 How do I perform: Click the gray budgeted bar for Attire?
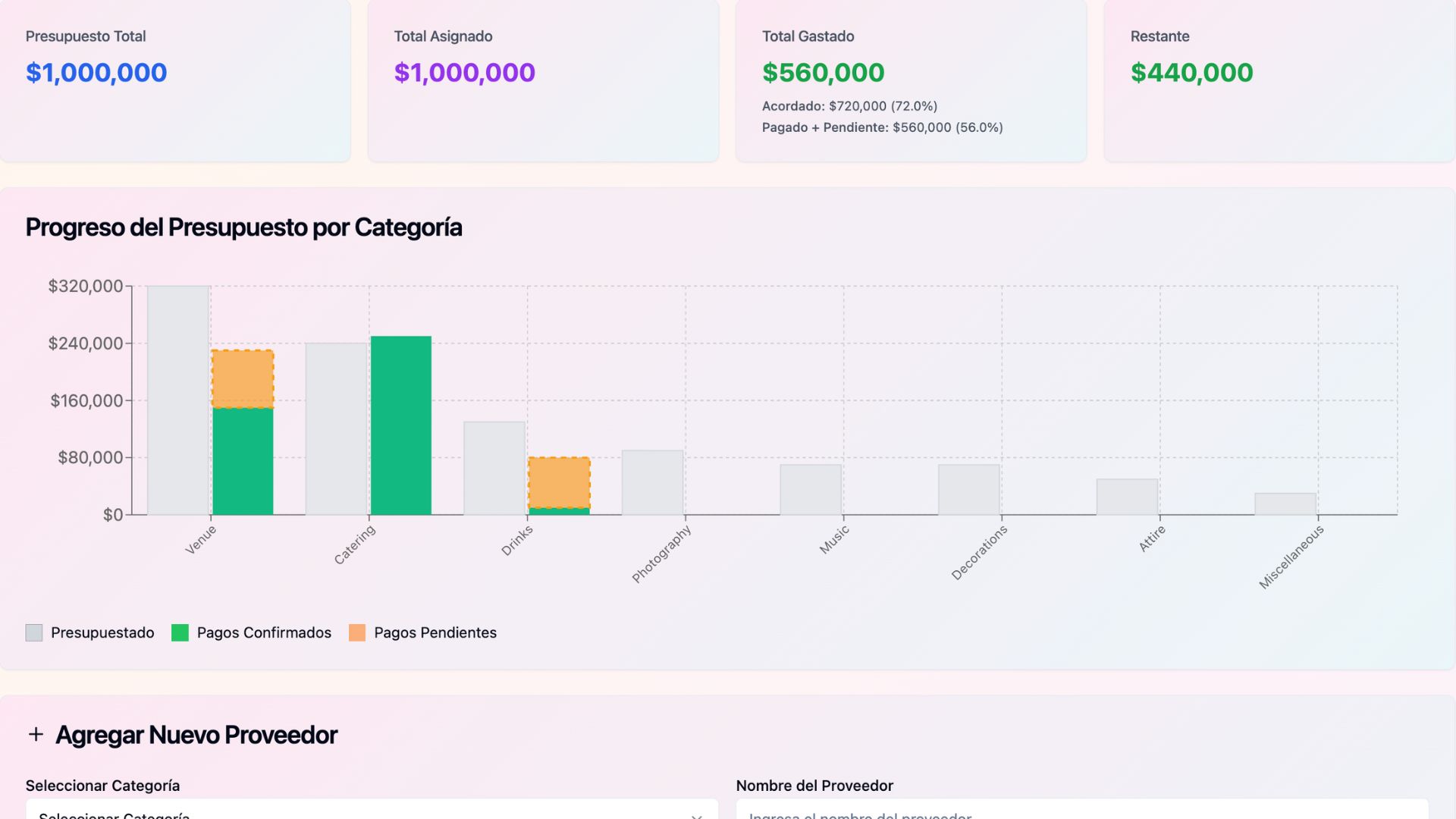pyautogui.click(x=1127, y=497)
